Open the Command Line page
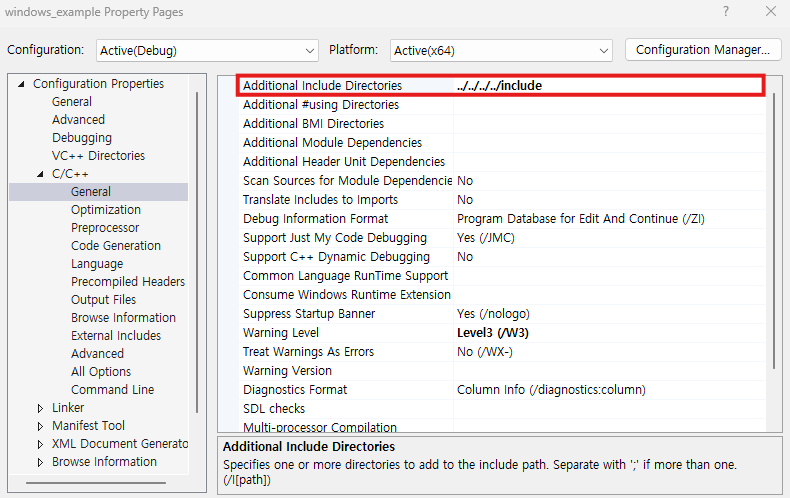Viewport: 790px width, 498px height. (x=112, y=390)
